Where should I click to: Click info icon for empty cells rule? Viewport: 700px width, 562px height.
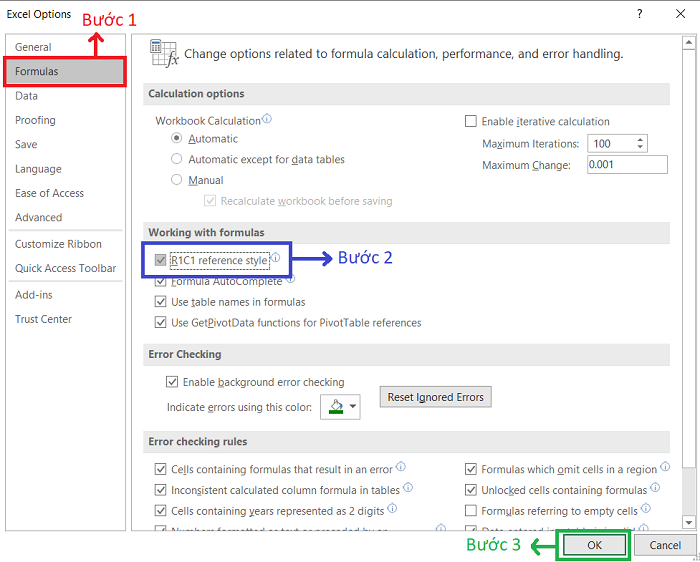point(646,508)
